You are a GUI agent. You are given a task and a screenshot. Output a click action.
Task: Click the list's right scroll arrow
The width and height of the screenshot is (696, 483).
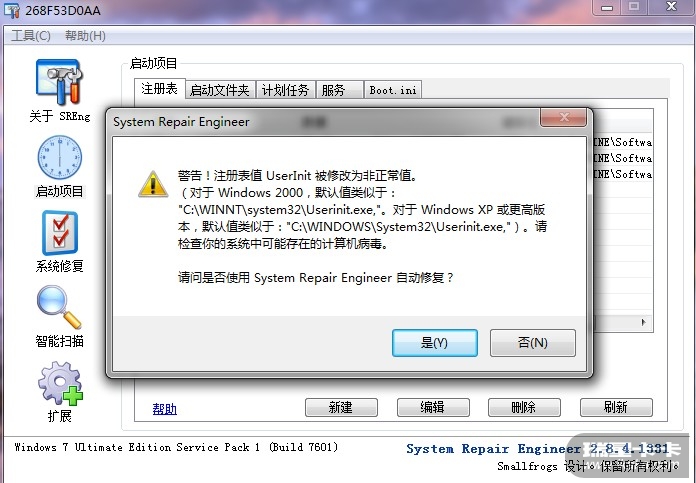tap(644, 322)
